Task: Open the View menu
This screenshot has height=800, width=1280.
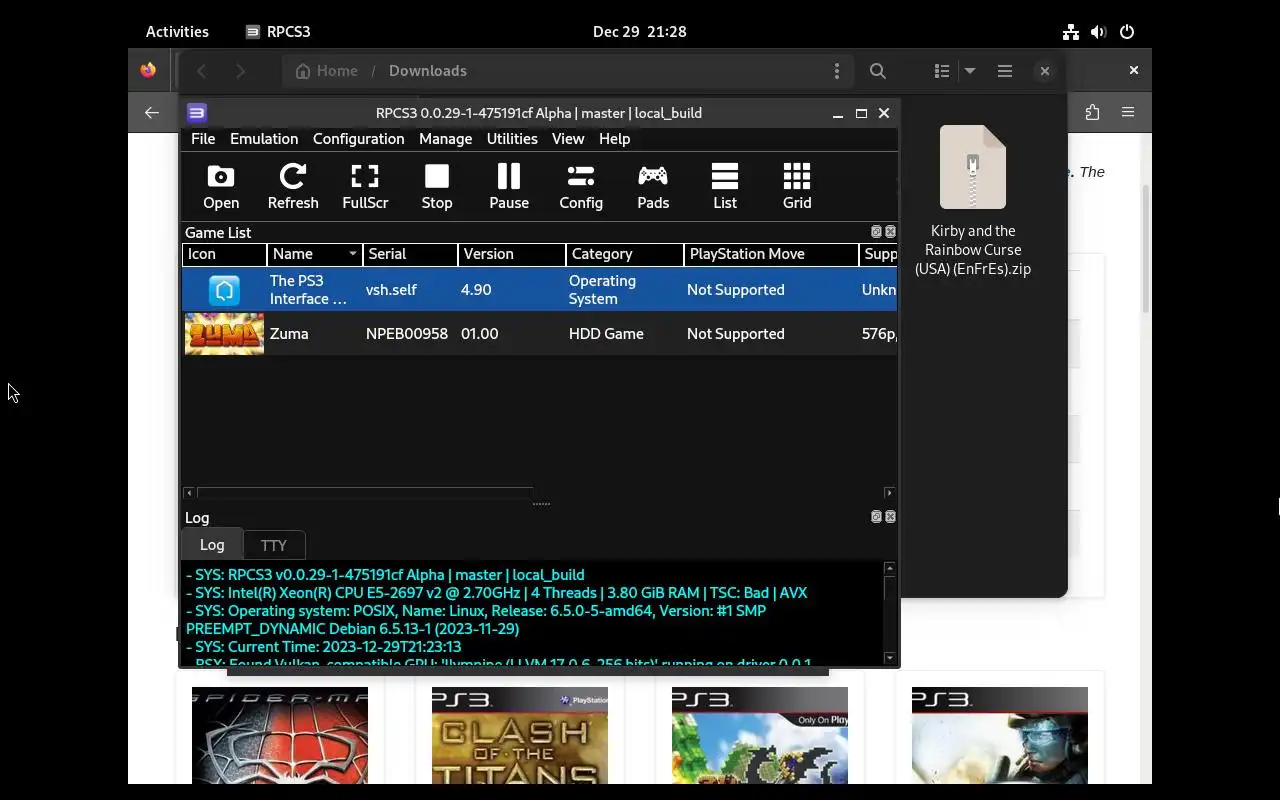Action: tap(568, 139)
